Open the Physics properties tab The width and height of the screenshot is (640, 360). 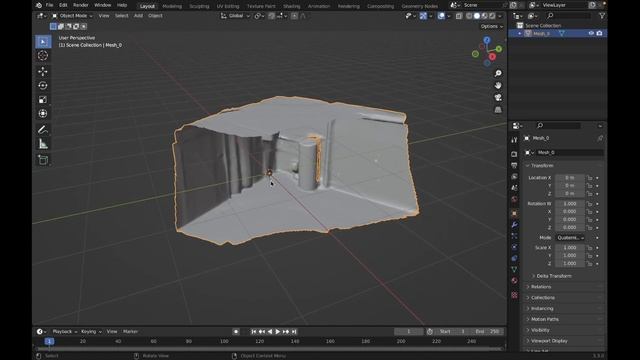[514, 247]
